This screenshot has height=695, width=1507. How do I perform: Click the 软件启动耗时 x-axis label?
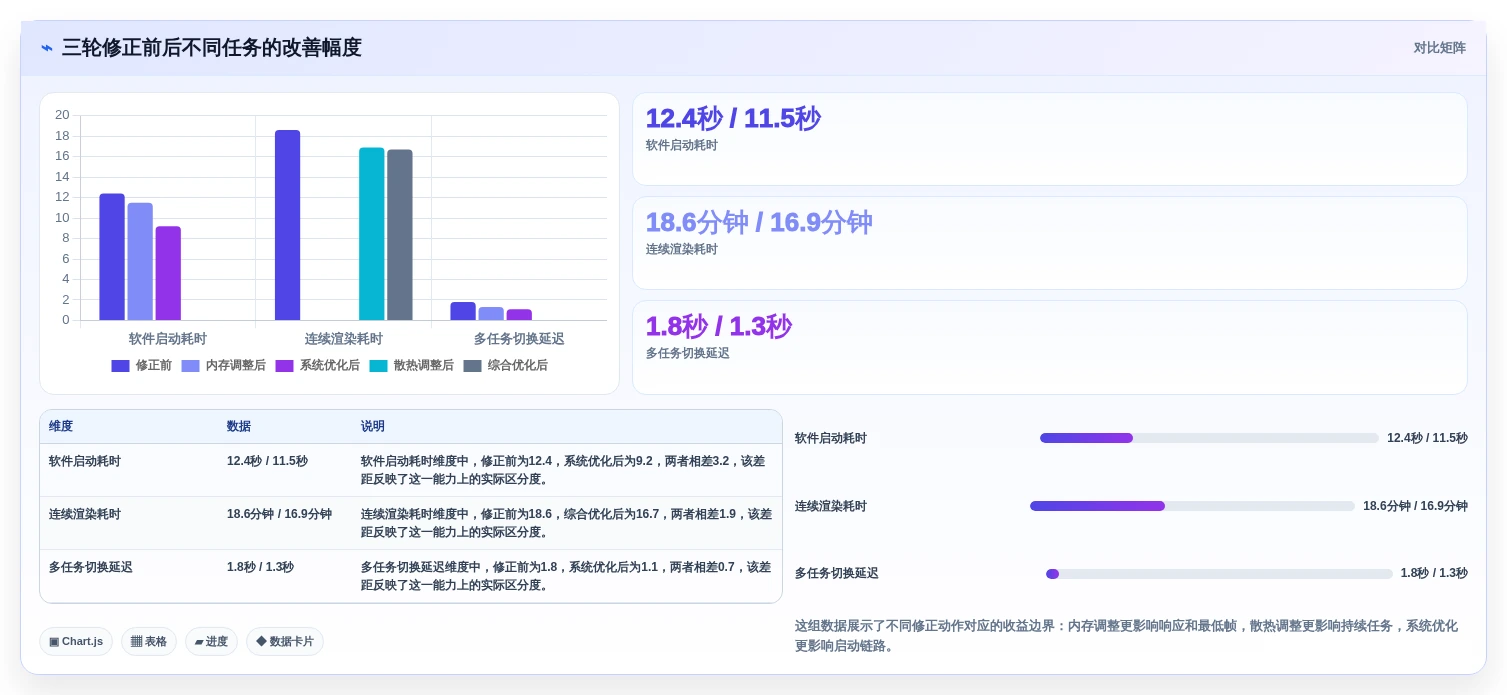168,339
